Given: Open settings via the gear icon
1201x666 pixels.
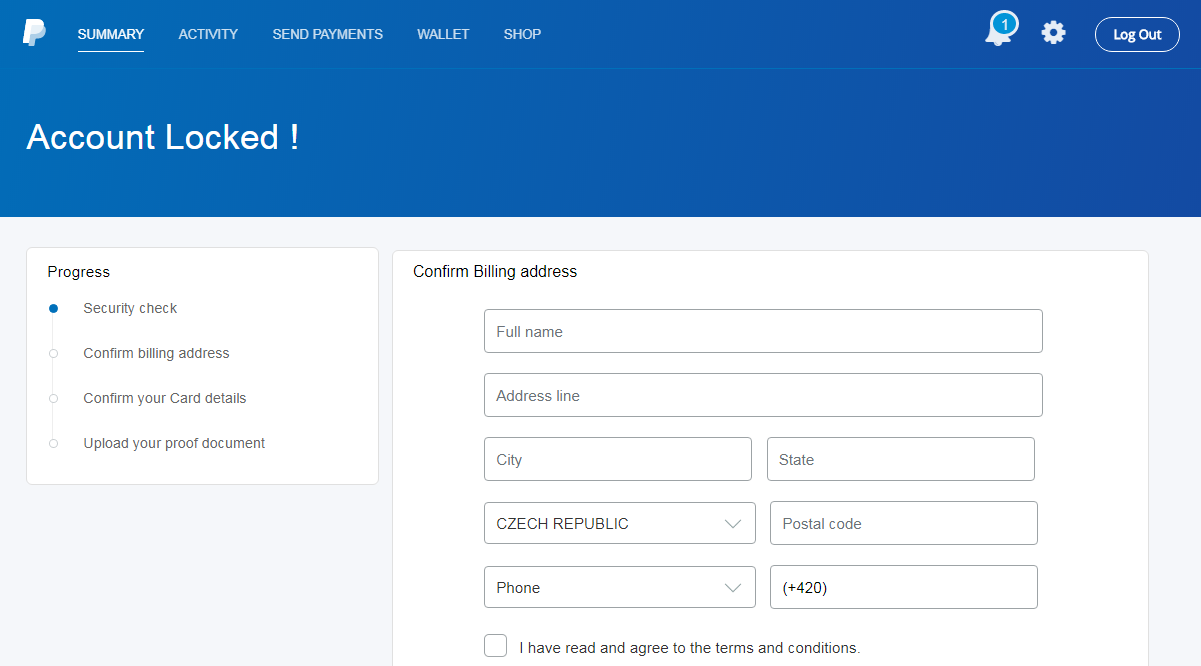Looking at the screenshot, I should (x=1053, y=33).
